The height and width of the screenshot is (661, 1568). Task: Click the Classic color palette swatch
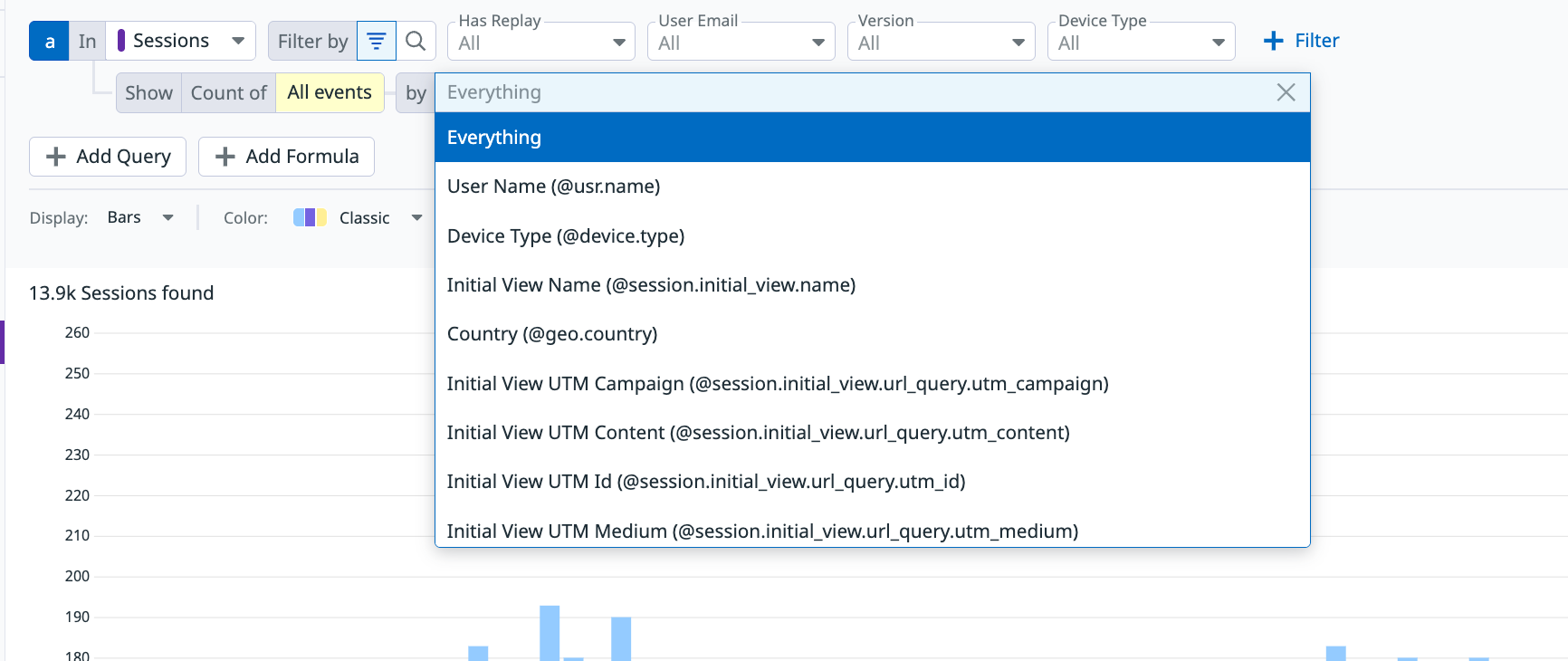(310, 217)
